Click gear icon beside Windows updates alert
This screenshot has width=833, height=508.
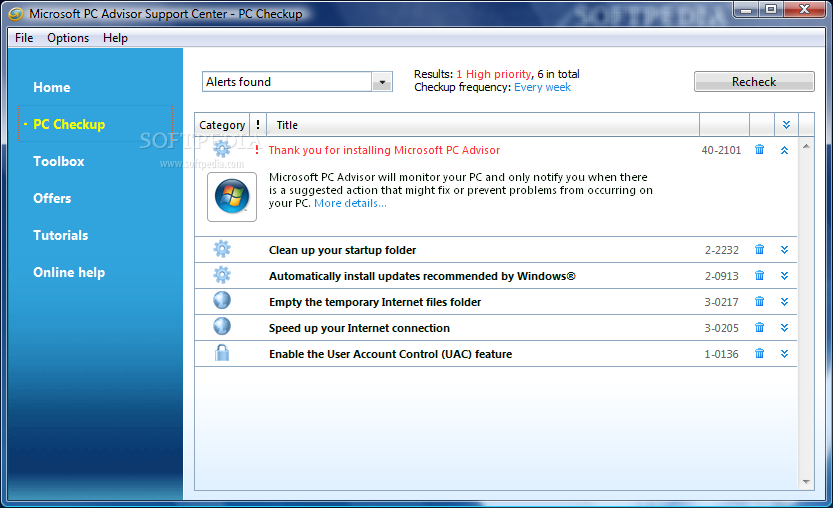[x=222, y=275]
